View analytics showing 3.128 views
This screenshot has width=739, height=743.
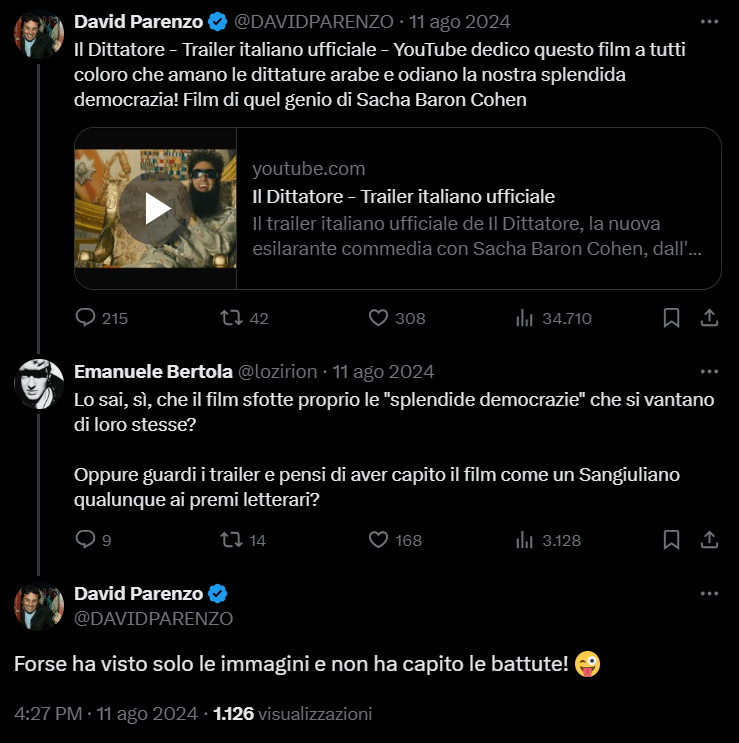(x=525, y=540)
